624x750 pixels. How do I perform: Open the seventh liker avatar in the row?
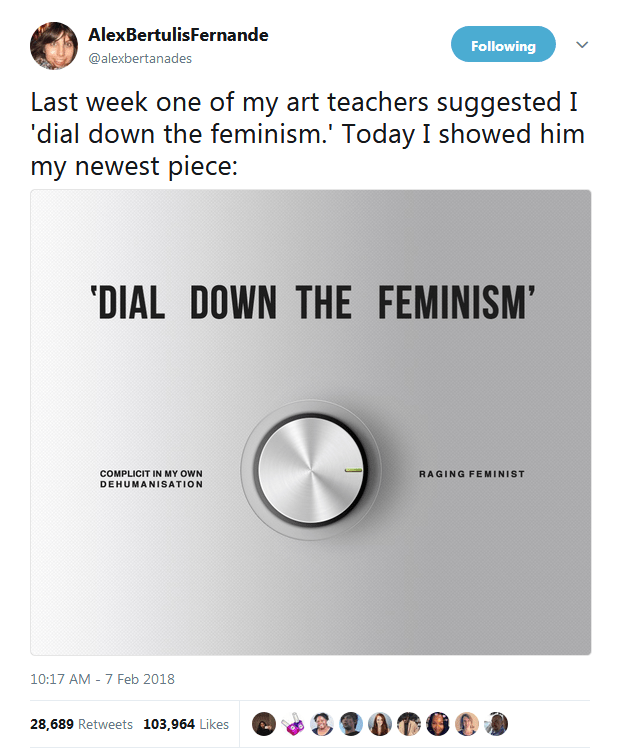click(x=439, y=724)
